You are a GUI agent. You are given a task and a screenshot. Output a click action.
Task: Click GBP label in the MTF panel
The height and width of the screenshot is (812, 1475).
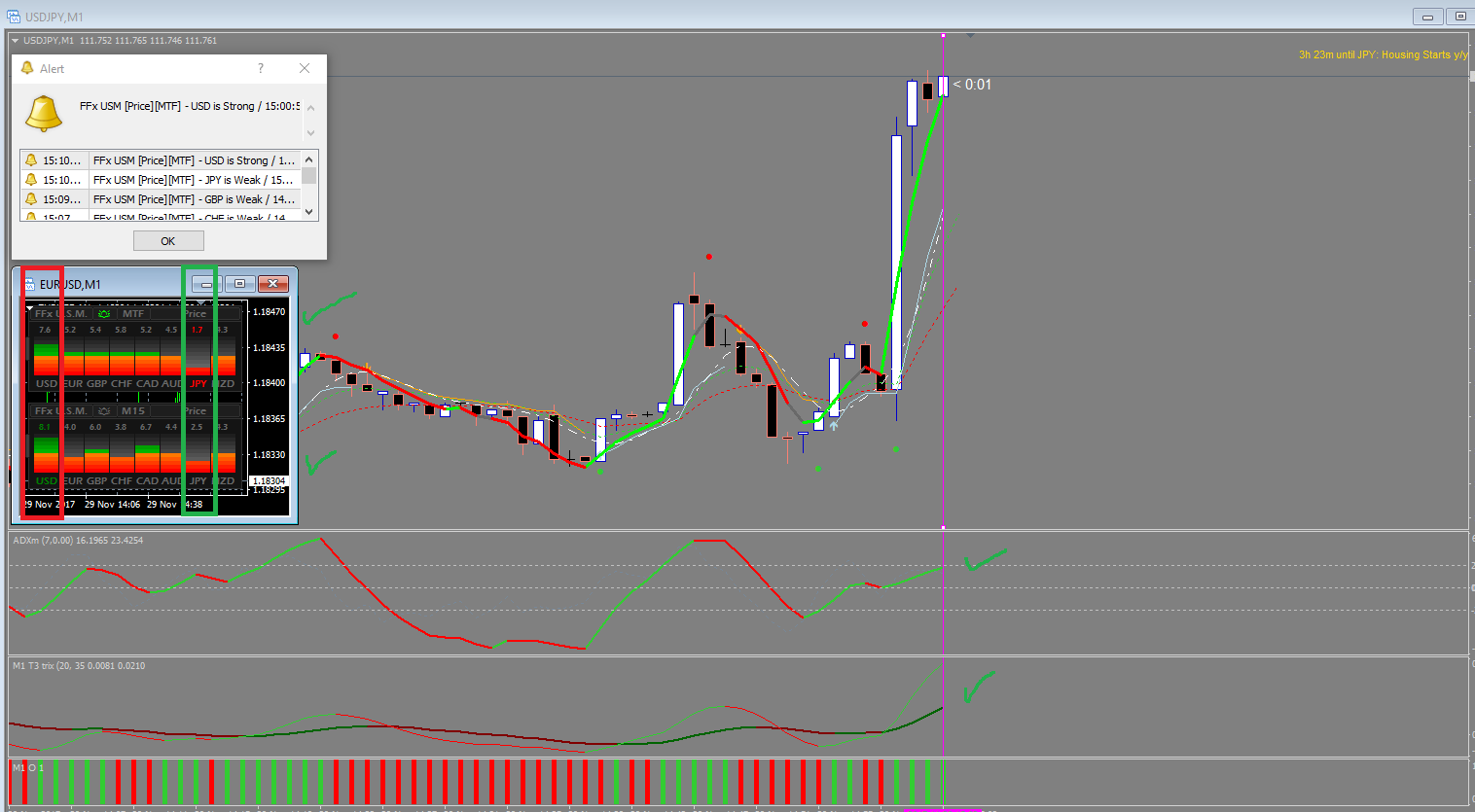pyautogui.click(x=96, y=384)
